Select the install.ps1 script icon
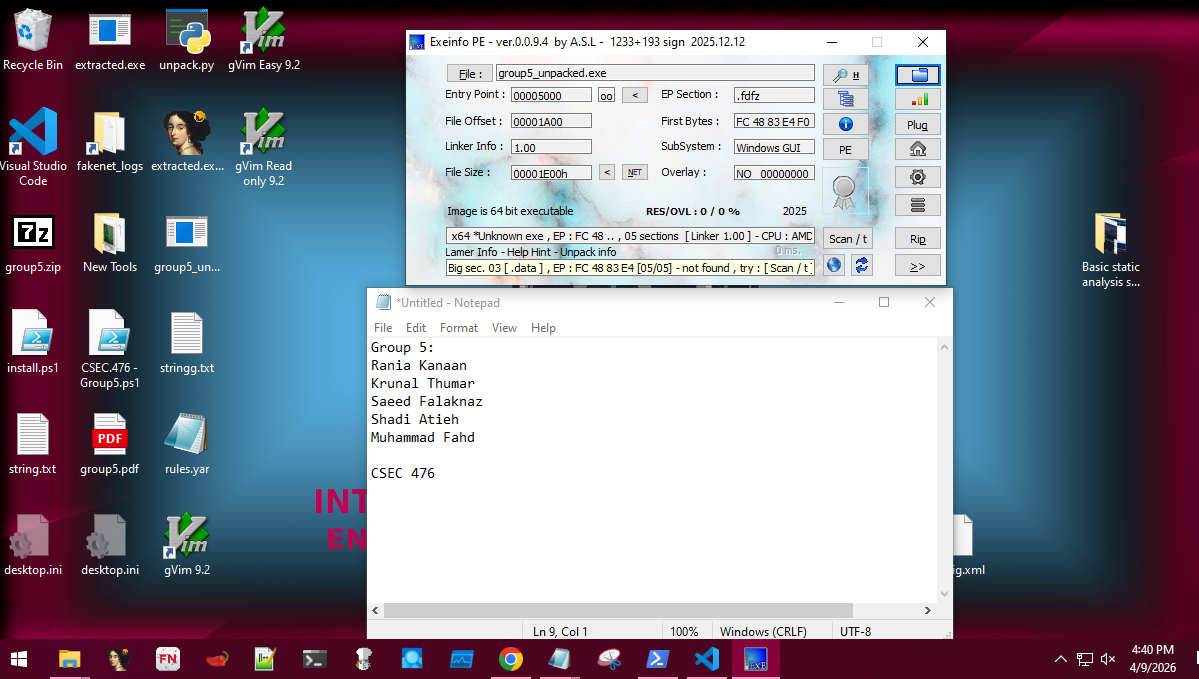Image resolution: width=1199 pixels, height=679 pixels. point(33,343)
